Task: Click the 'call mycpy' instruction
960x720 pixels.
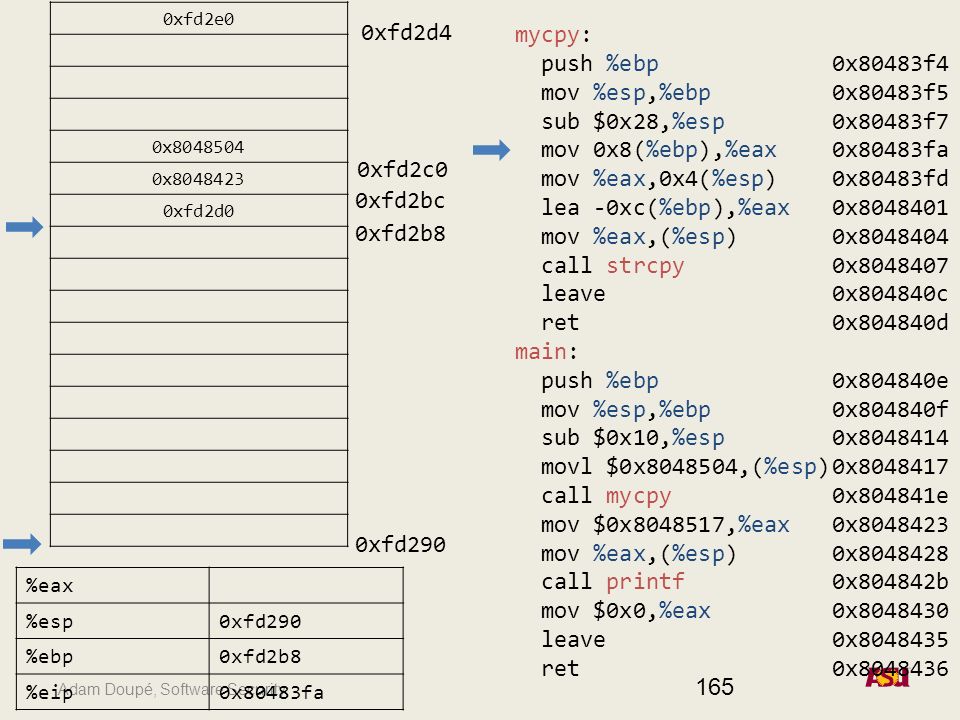Action: point(606,495)
